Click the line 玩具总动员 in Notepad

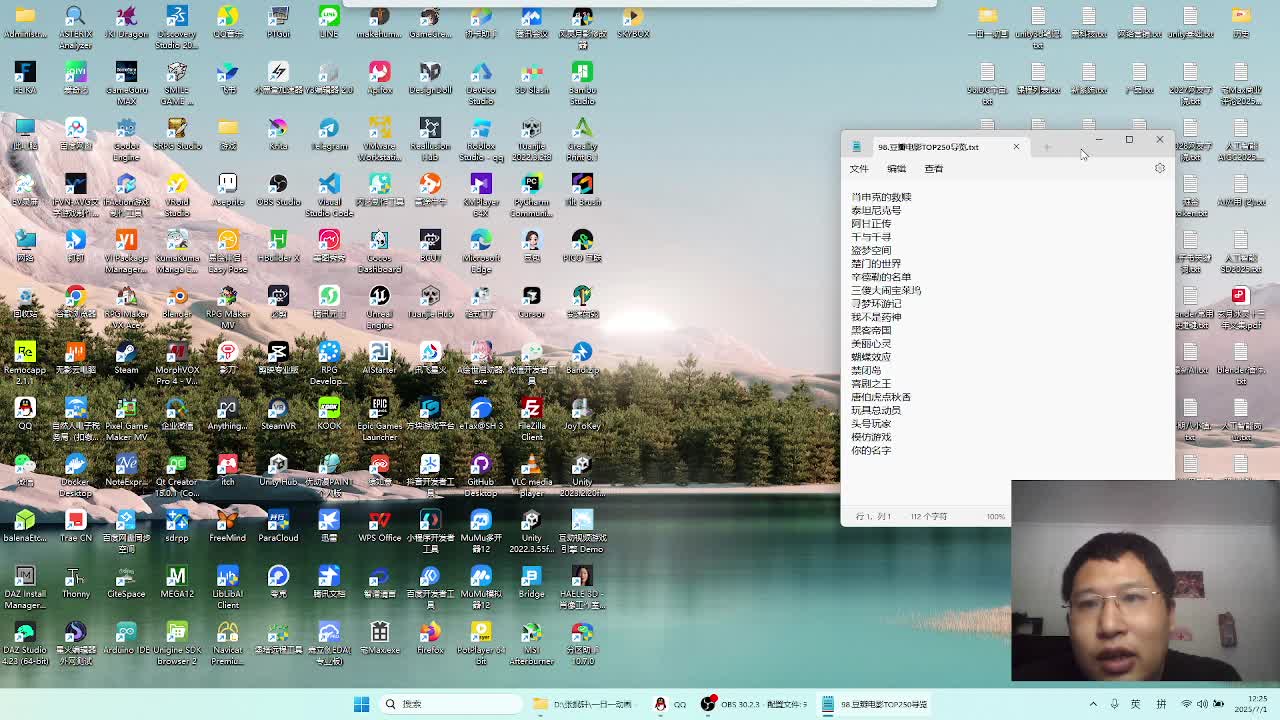(x=876, y=410)
